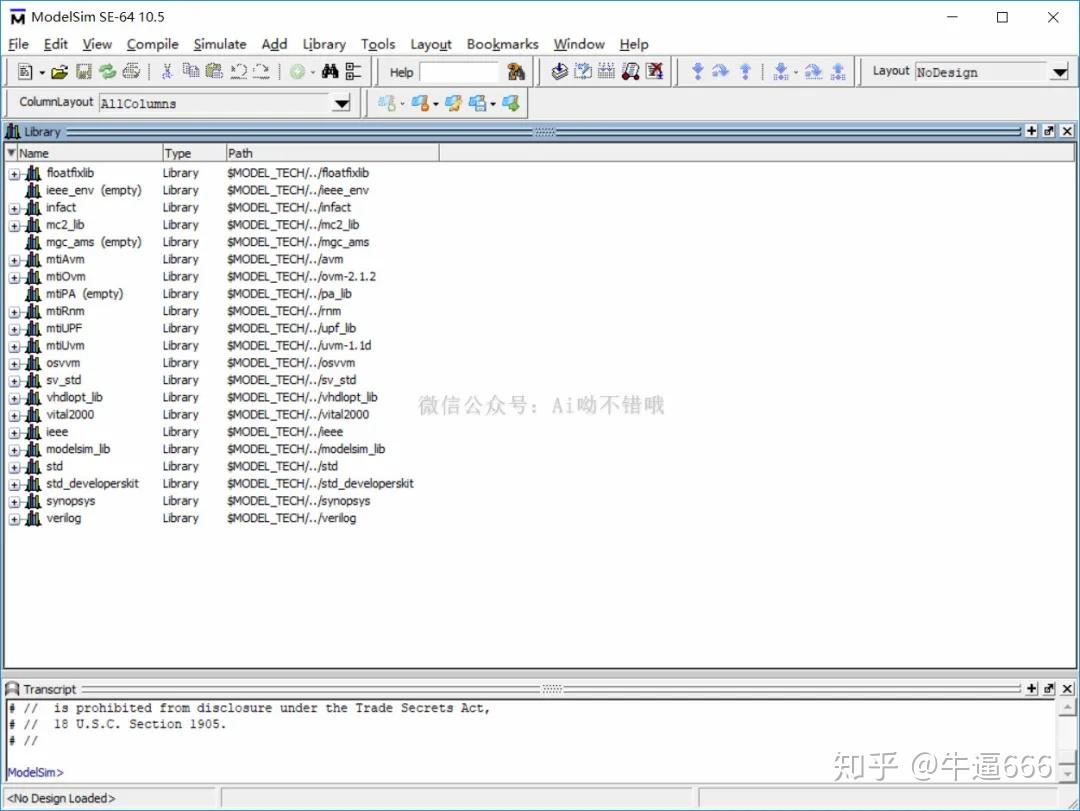Open the dropdown arrow beside New file icon

click(x=42, y=72)
